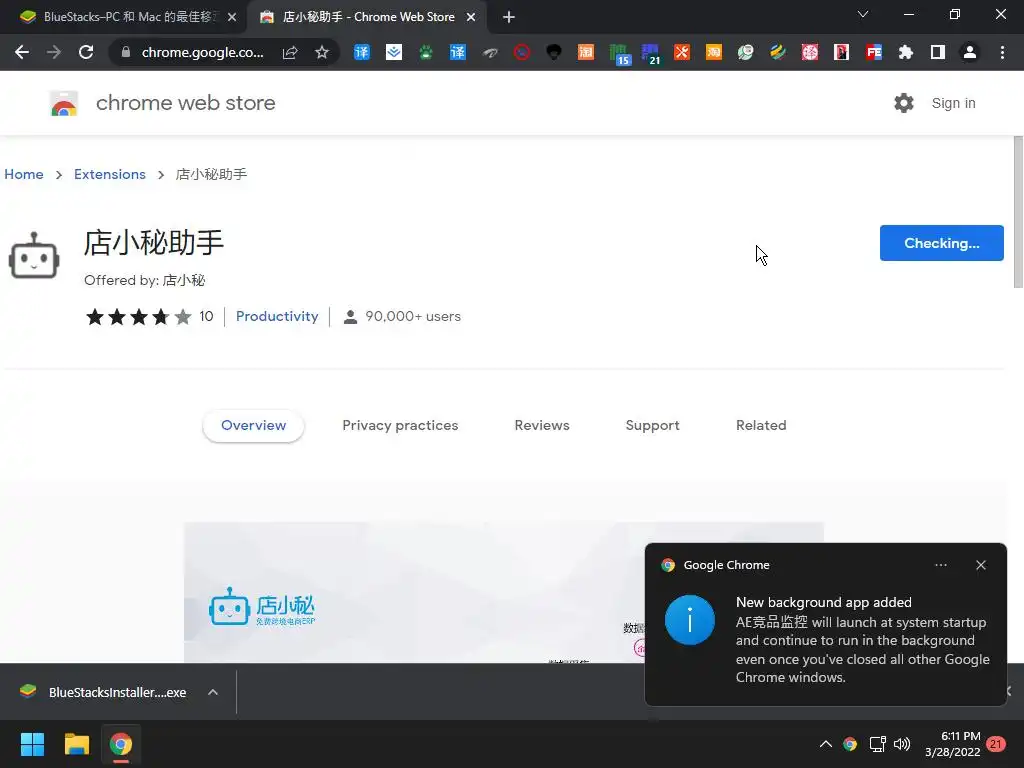
Task: Open clock and date 6:11 PM
Action: pos(953,744)
